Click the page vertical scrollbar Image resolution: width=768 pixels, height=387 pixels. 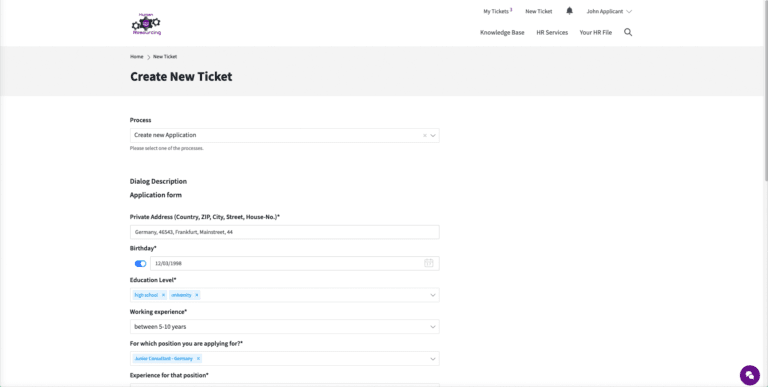point(765,91)
